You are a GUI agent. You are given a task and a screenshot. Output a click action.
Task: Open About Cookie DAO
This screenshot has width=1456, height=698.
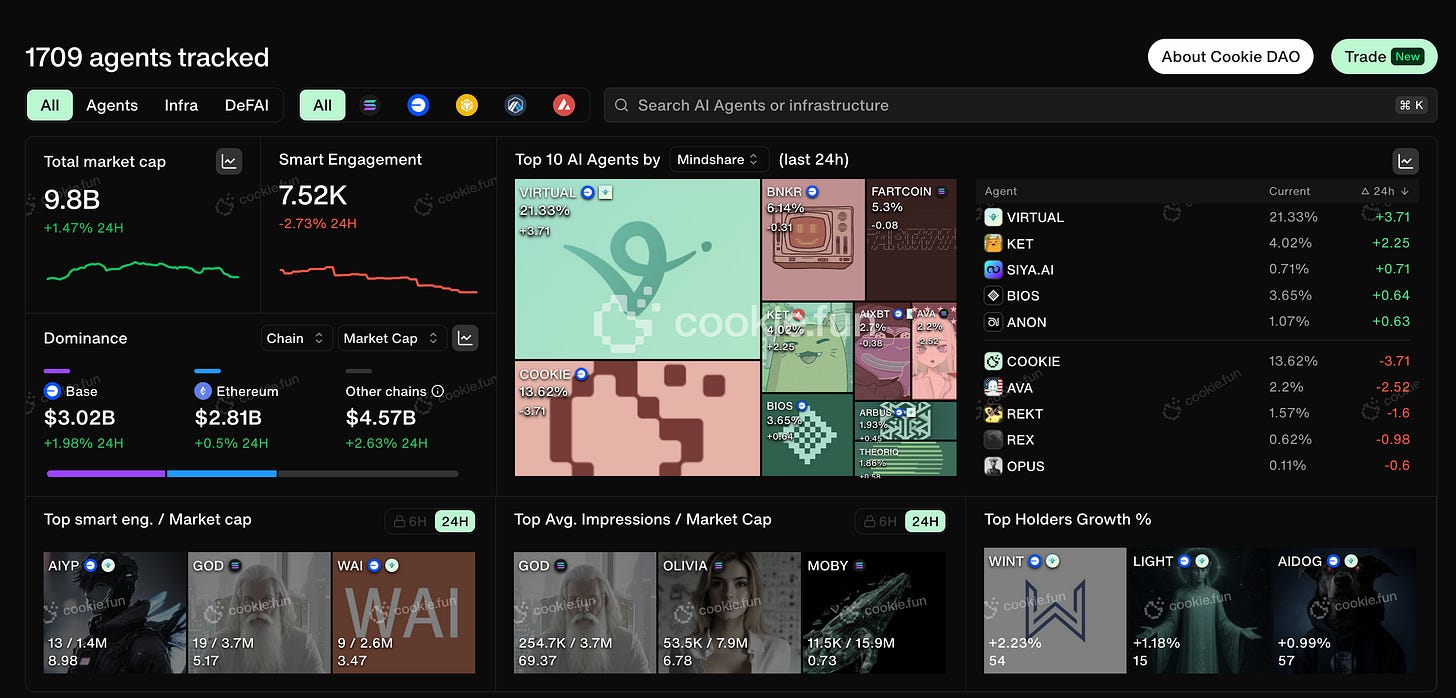click(x=1230, y=56)
